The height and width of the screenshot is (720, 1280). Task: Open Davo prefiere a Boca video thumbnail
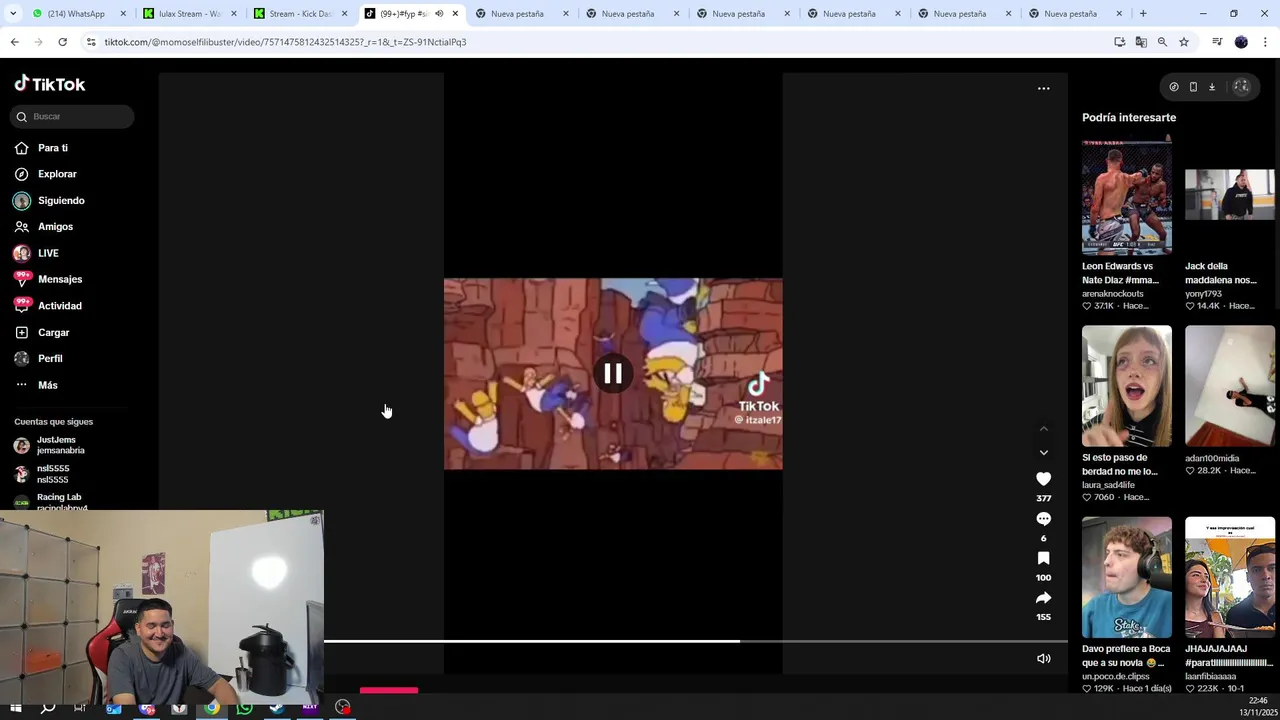click(1126, 577)
